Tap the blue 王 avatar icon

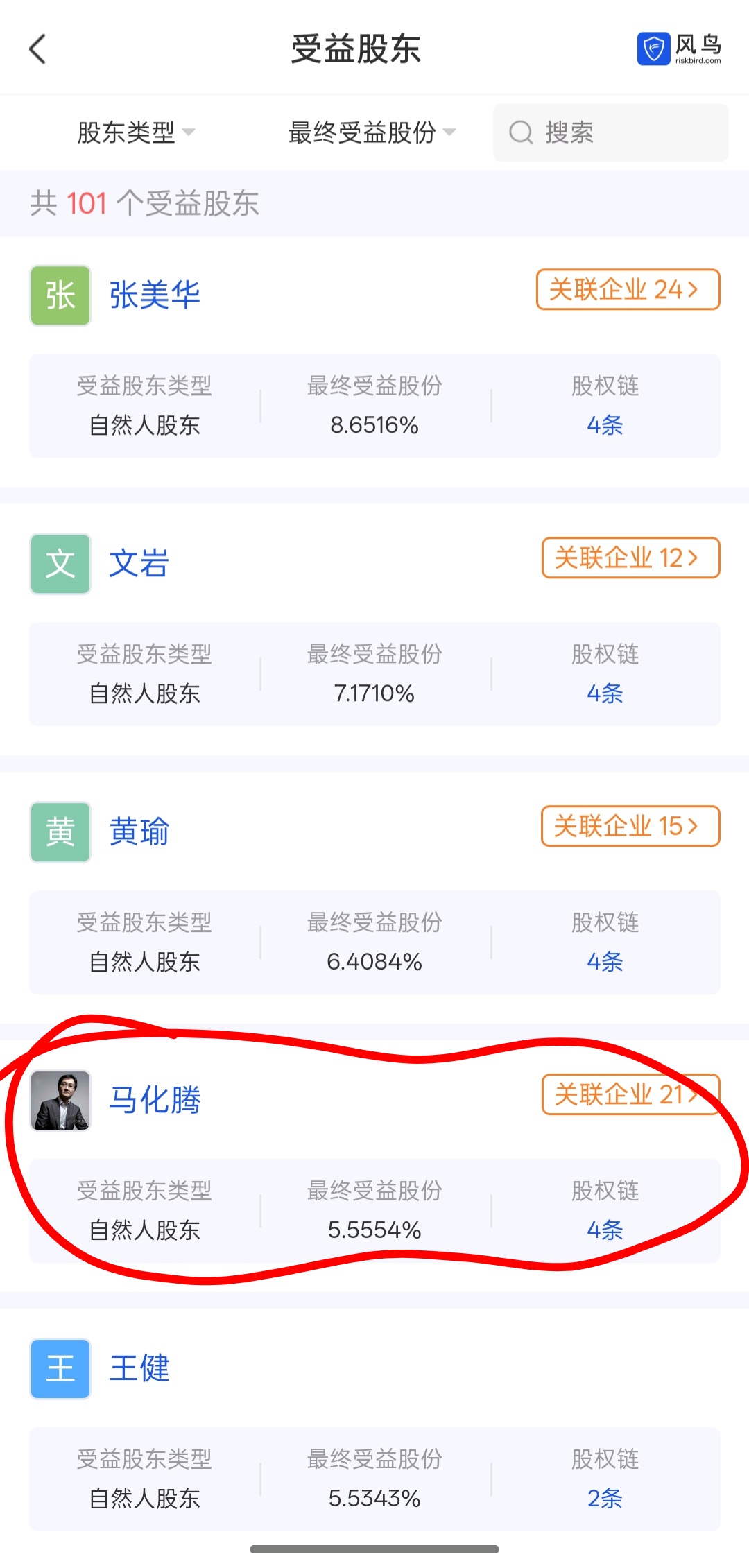click(x=60, y=1369)
